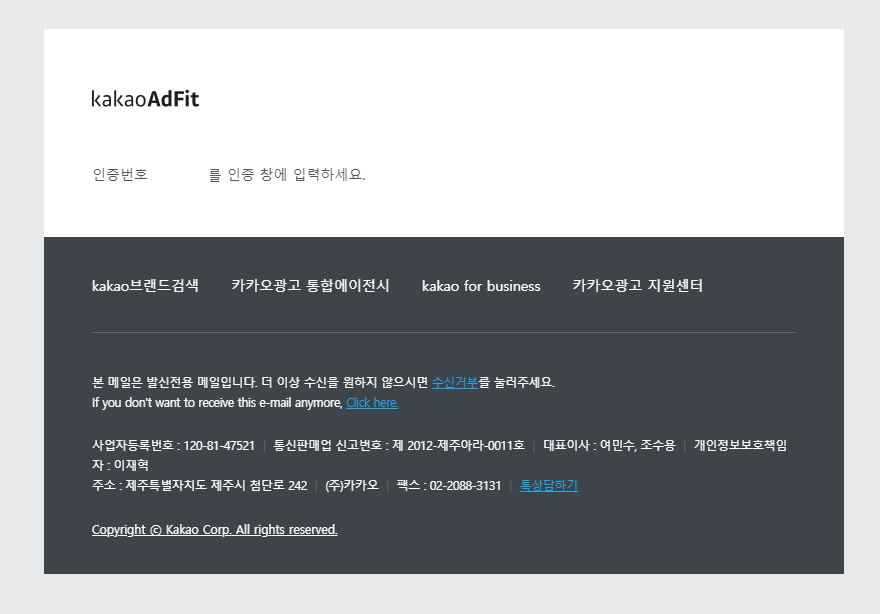Click the text '를 인증 창에 입력하세요.'
This screenshot has height=614, width=880.
(x=287, y=175)
